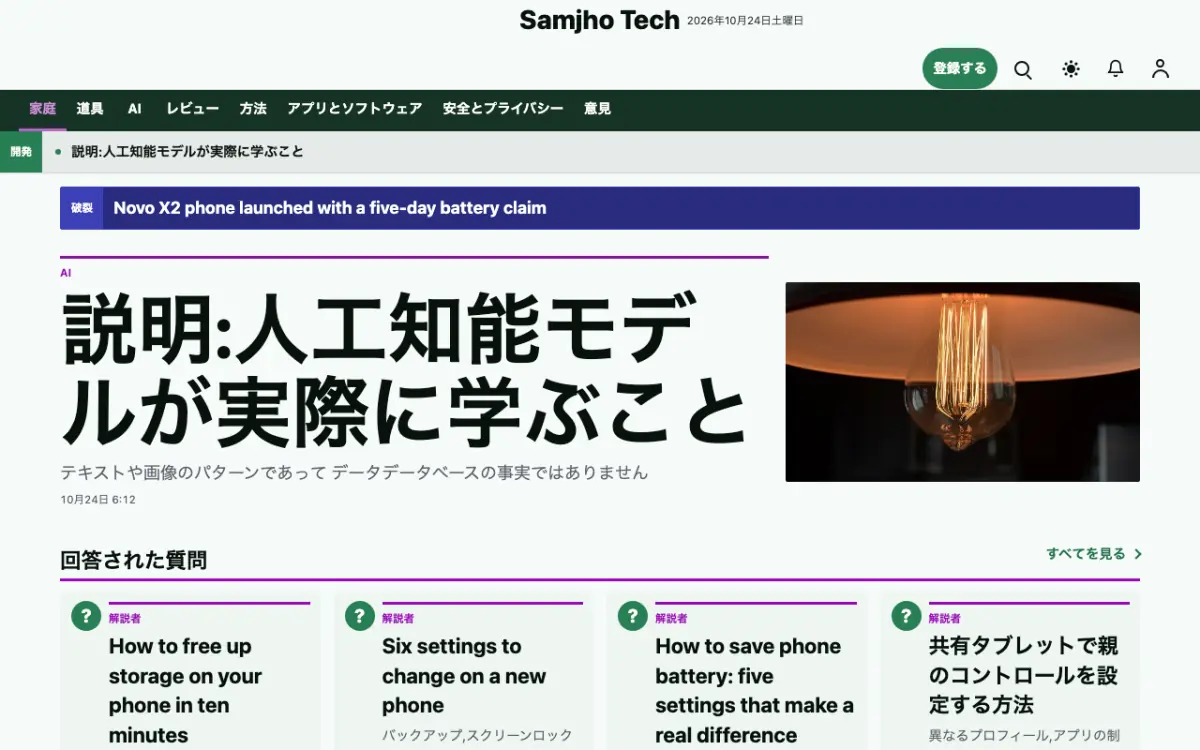Image resolution: width=1200 pixels, height=750 pixels.
Task: Open the AI nav item
Action: 135,109
